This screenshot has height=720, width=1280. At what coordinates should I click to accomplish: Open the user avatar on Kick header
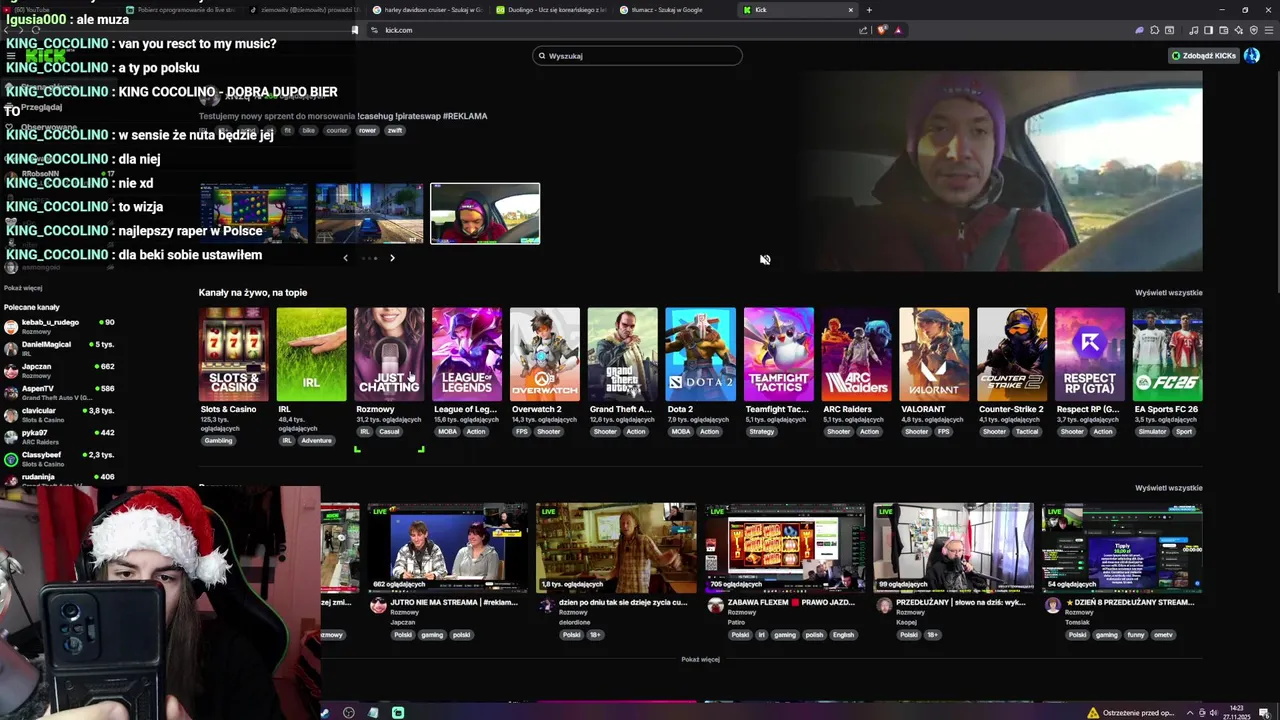pyautogui.click(x=1252, y=56)
